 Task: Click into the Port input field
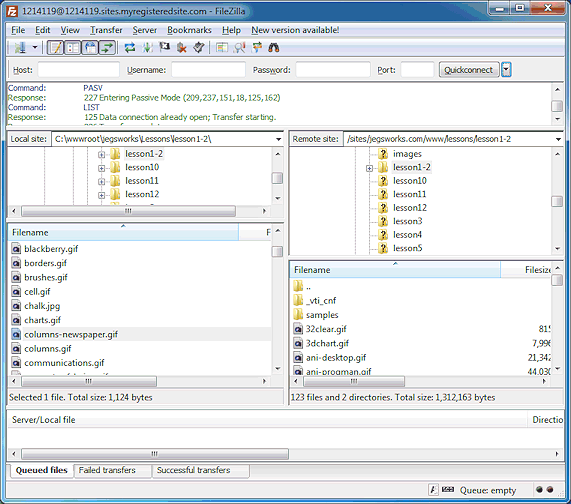tap(417, 70)
